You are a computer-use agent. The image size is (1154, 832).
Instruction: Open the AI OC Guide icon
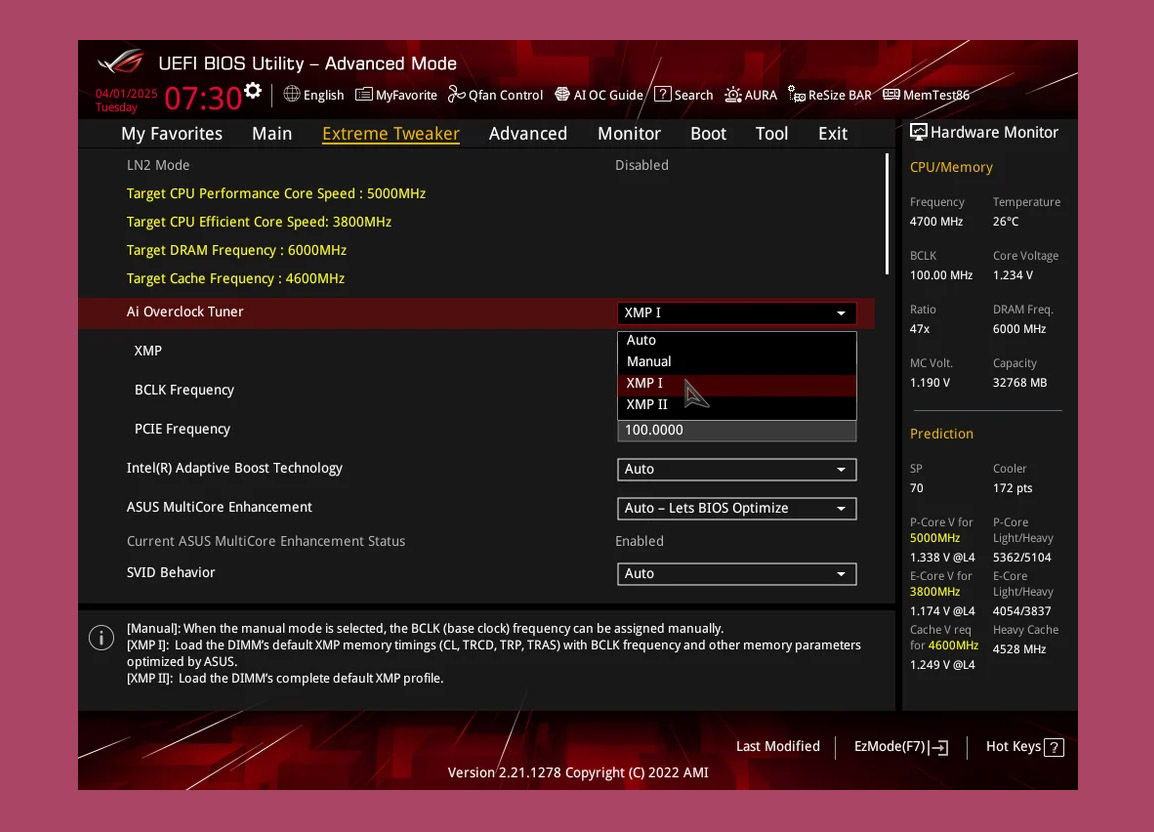562,94
